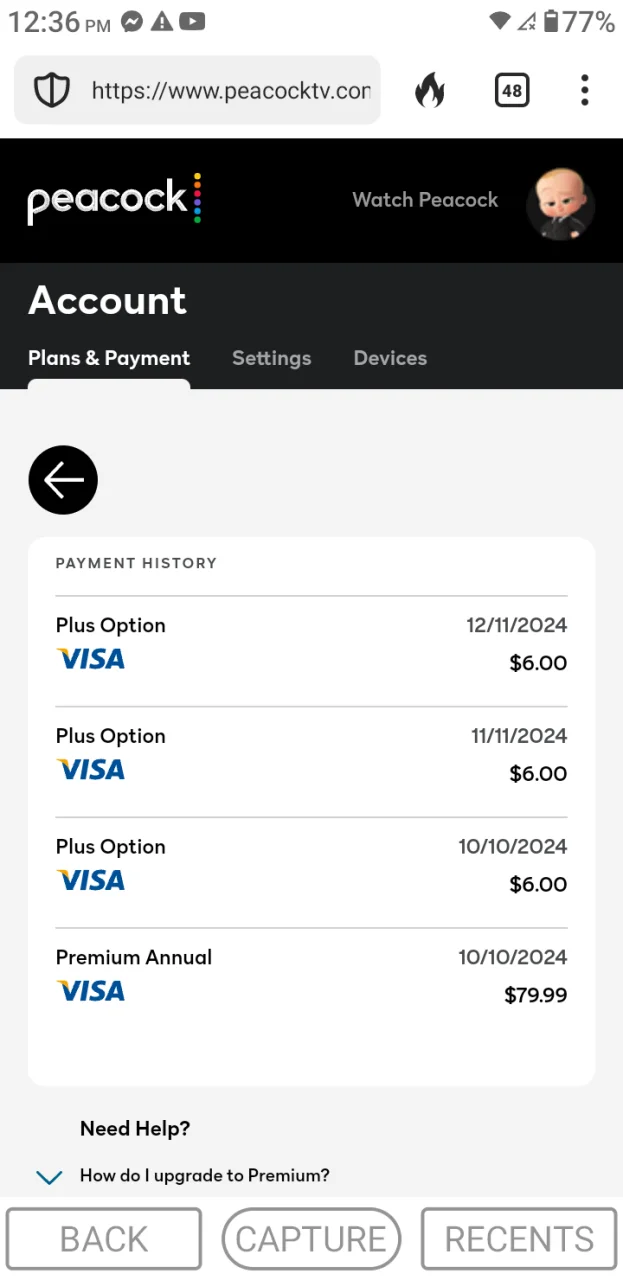Tap the flame icon in browser toolbar
The image size is (623, 1280).
[x=430, y=91]
